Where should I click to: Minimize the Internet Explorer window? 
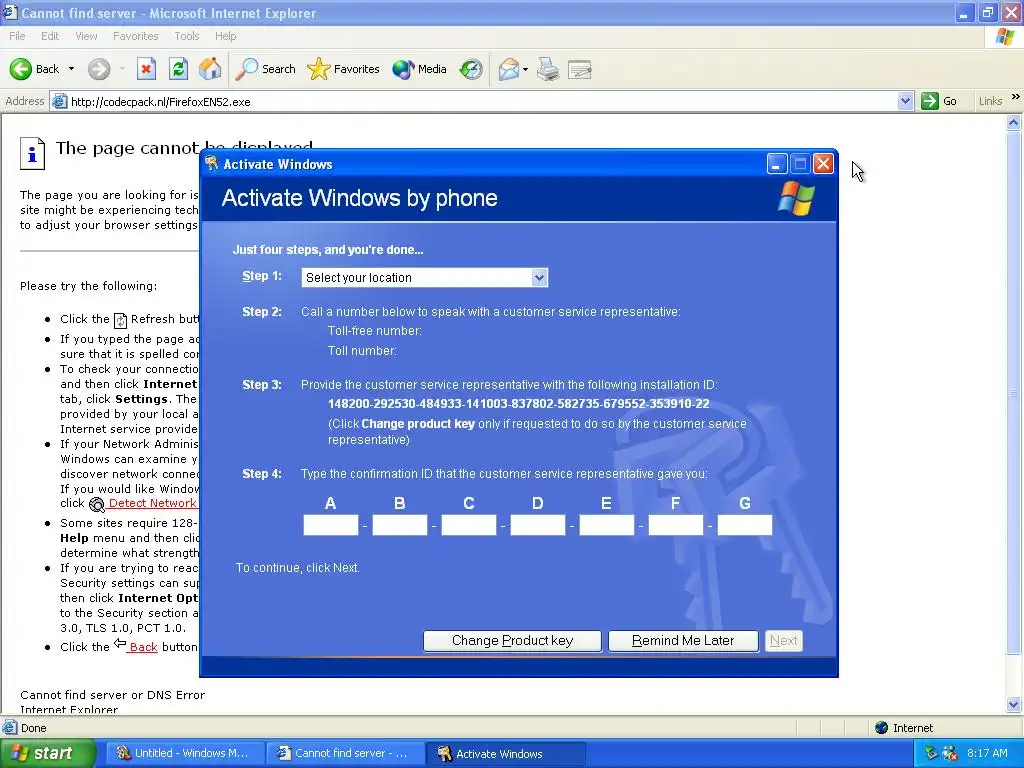964,12
